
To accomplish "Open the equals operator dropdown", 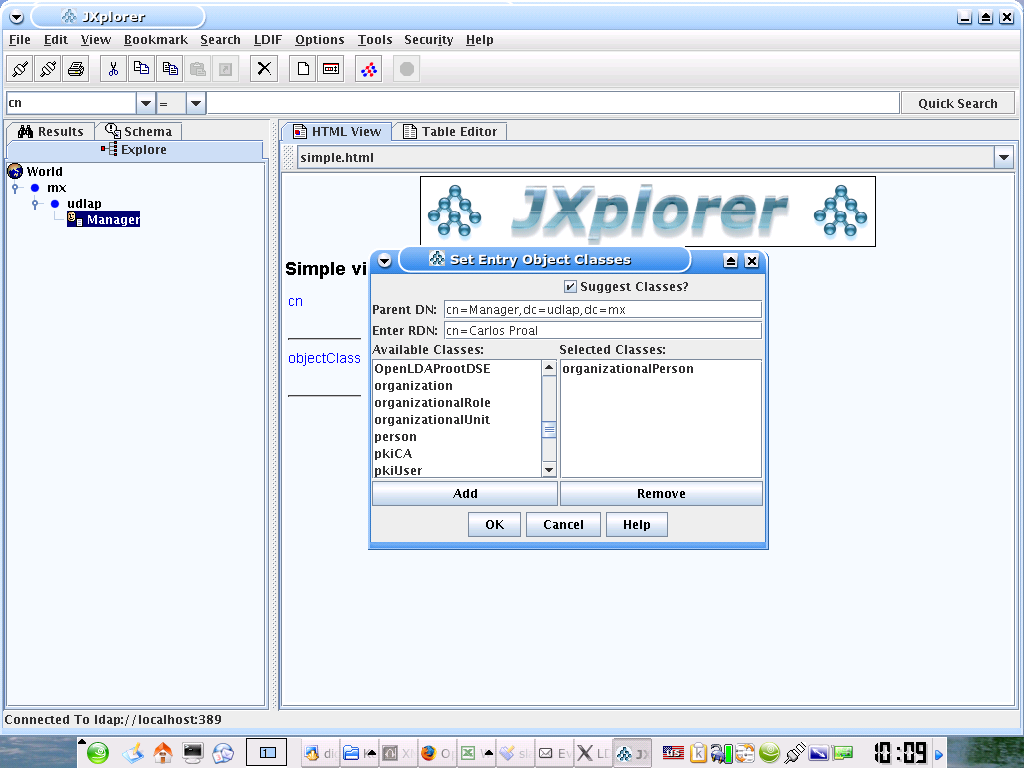I will click(196, 103).
